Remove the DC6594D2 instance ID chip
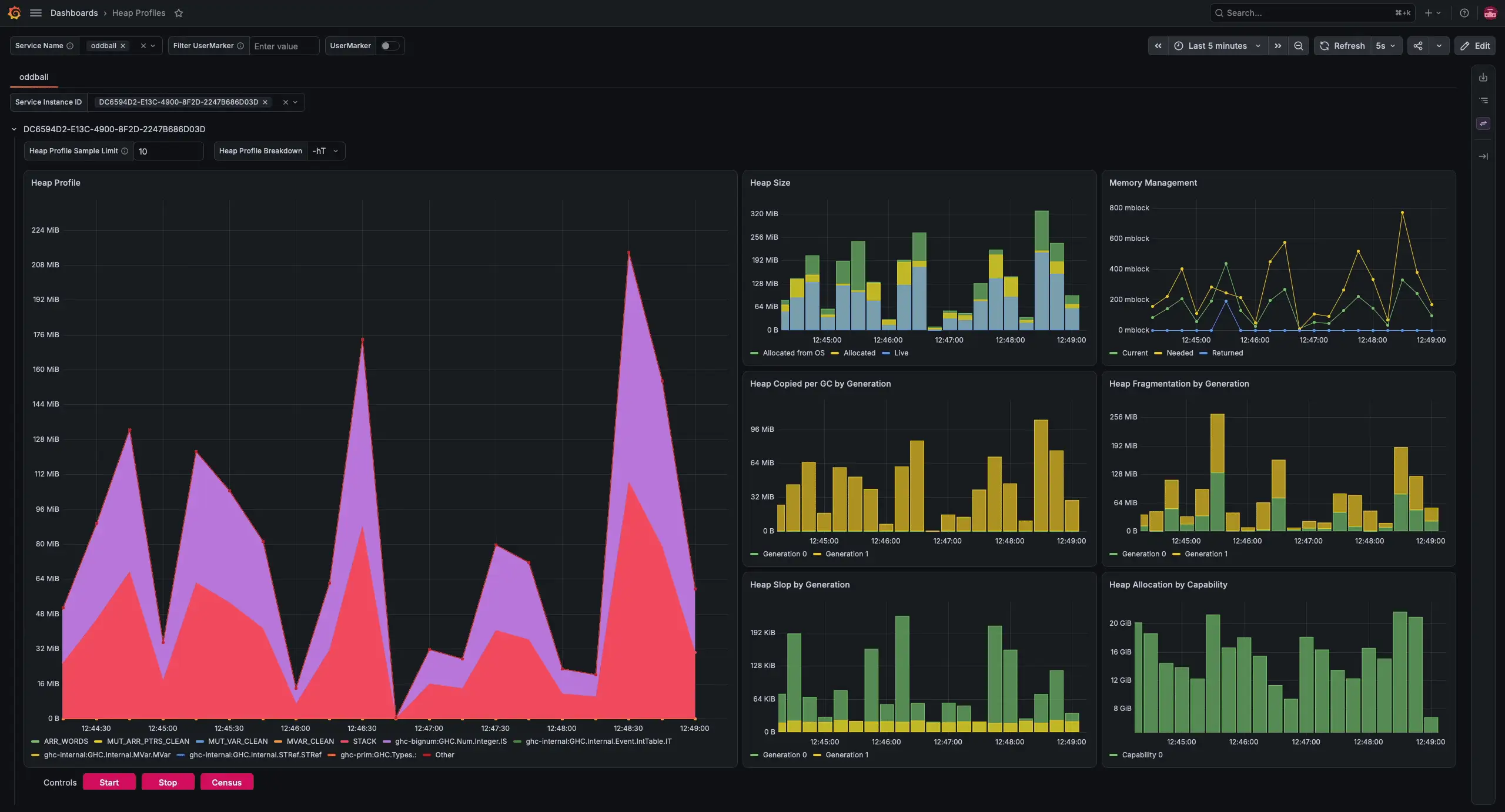This screenshot has width=1505, height=812. tap(265, 102)
